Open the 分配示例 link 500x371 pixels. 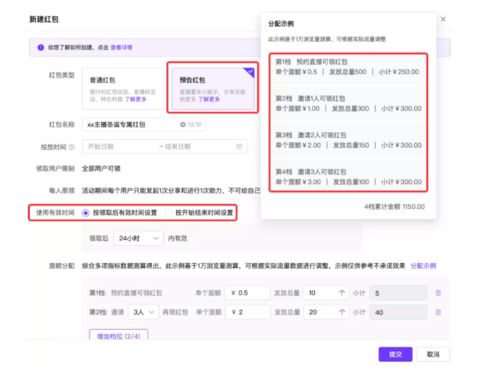click(423, 266)
